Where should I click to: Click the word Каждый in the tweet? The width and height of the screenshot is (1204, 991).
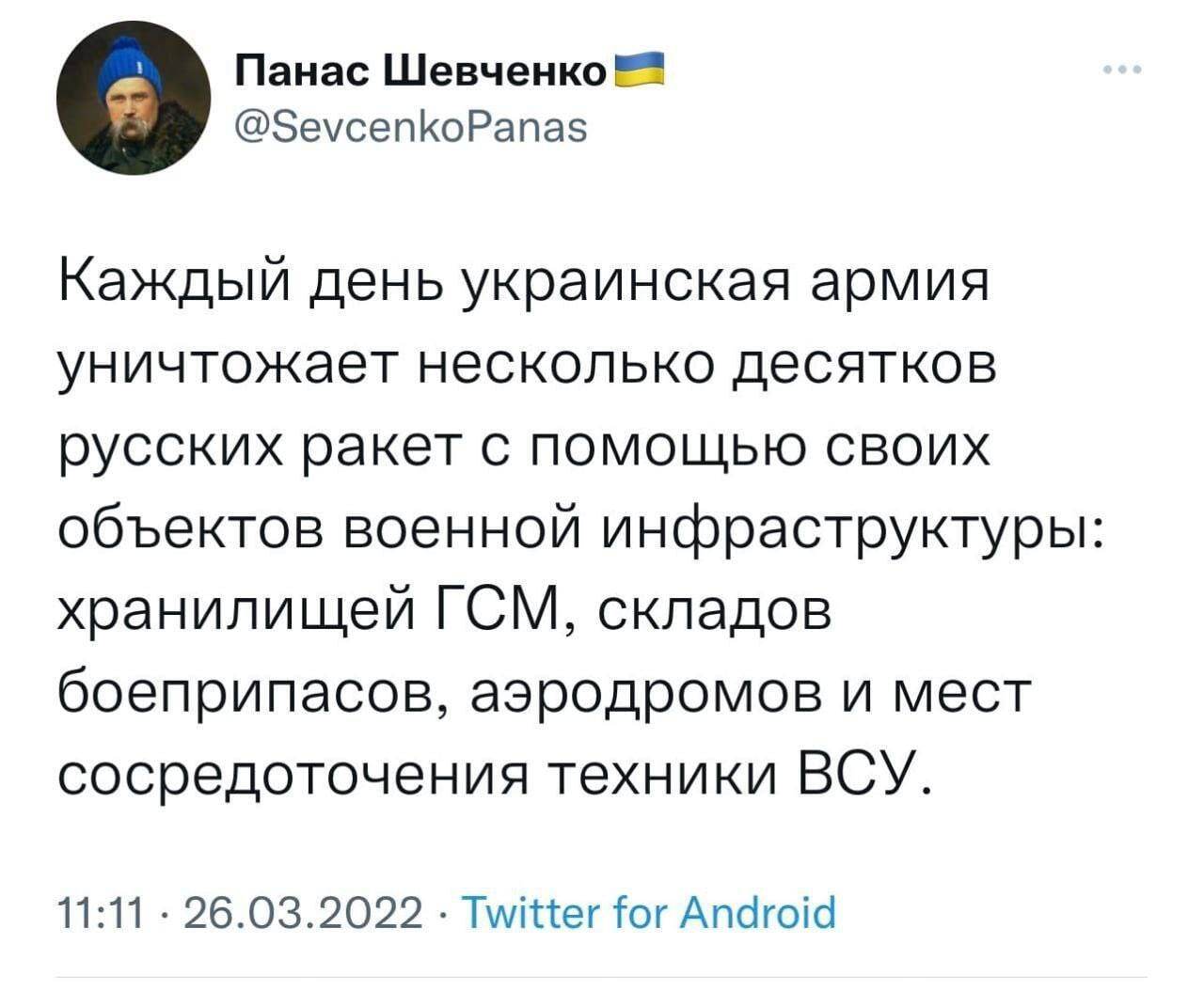[175, 284]
